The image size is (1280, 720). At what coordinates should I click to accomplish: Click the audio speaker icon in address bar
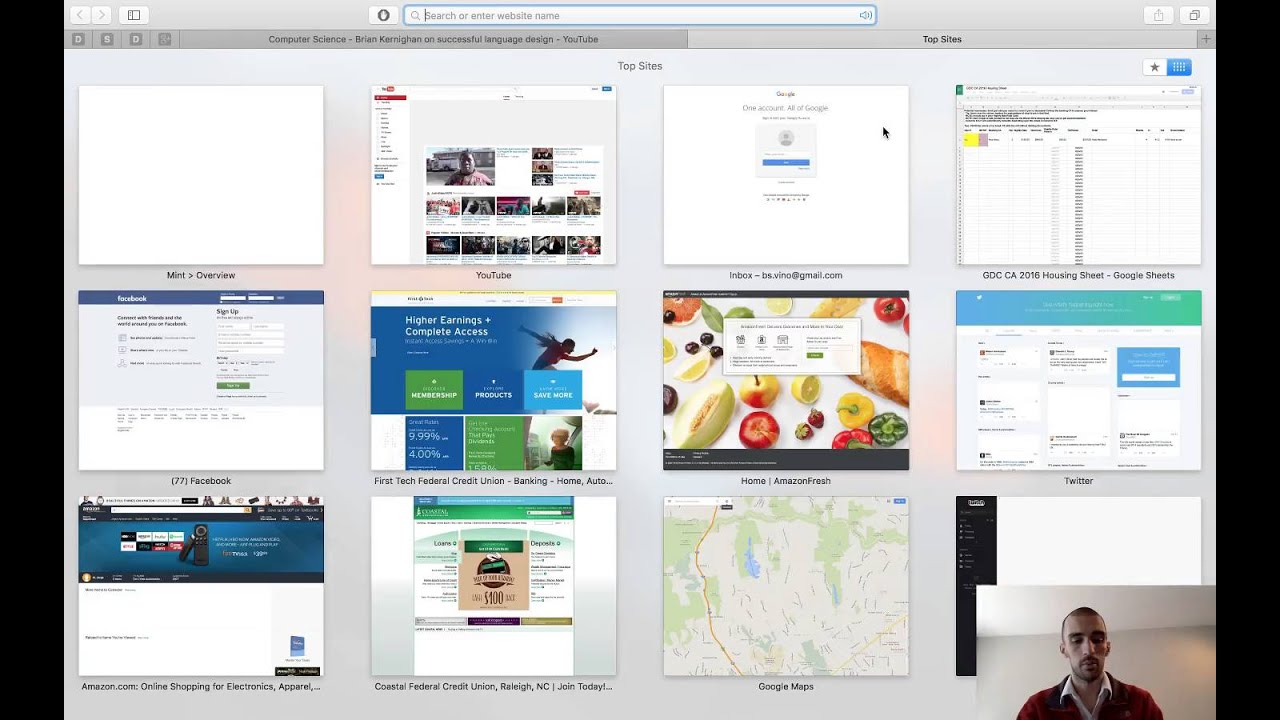pyautogui.click(x=865, y=15)
